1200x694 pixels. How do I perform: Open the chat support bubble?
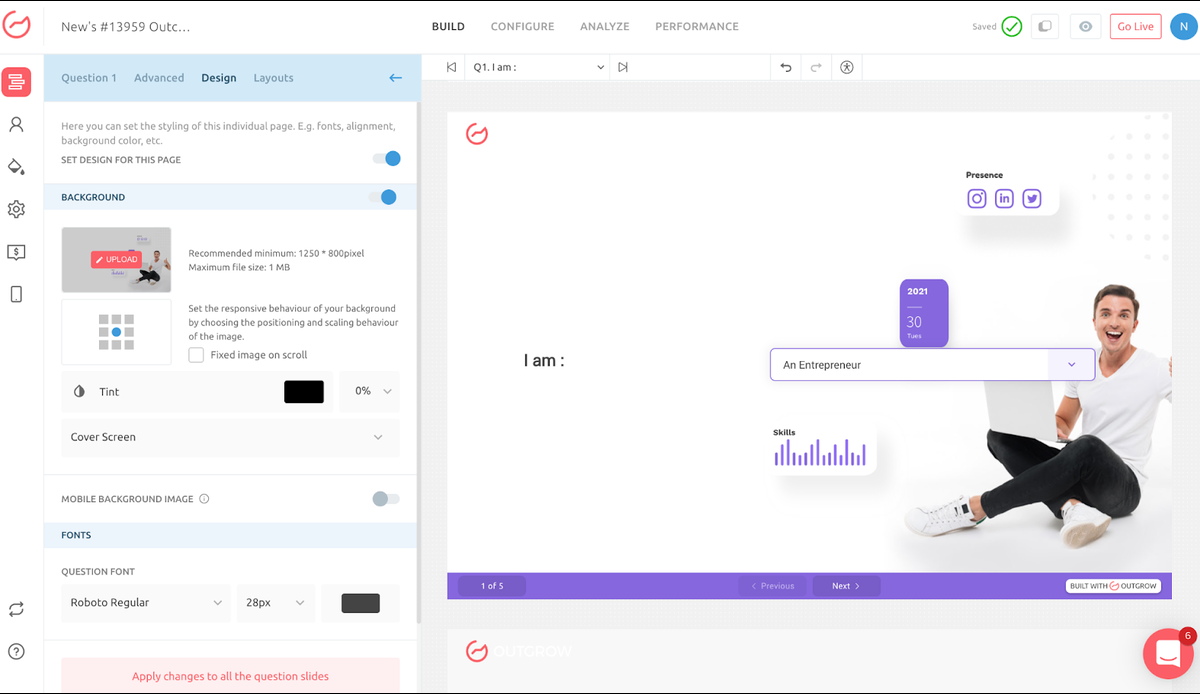(1167, 653)
